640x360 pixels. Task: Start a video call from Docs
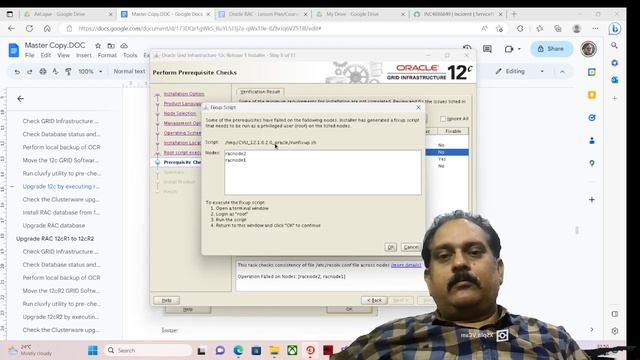509,49
